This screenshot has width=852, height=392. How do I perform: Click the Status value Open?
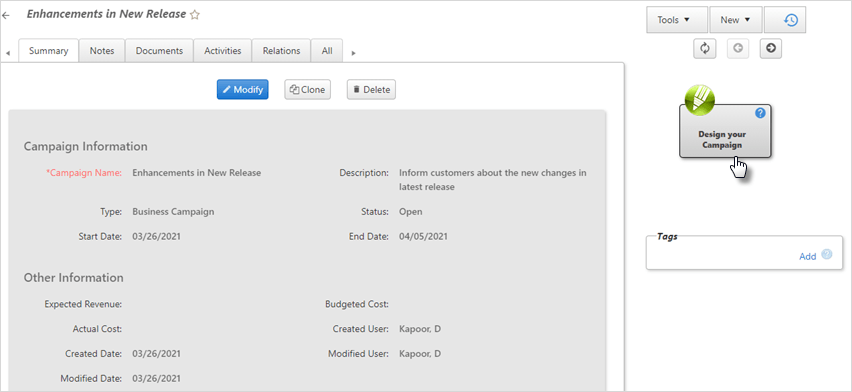[x=411, y=212]
